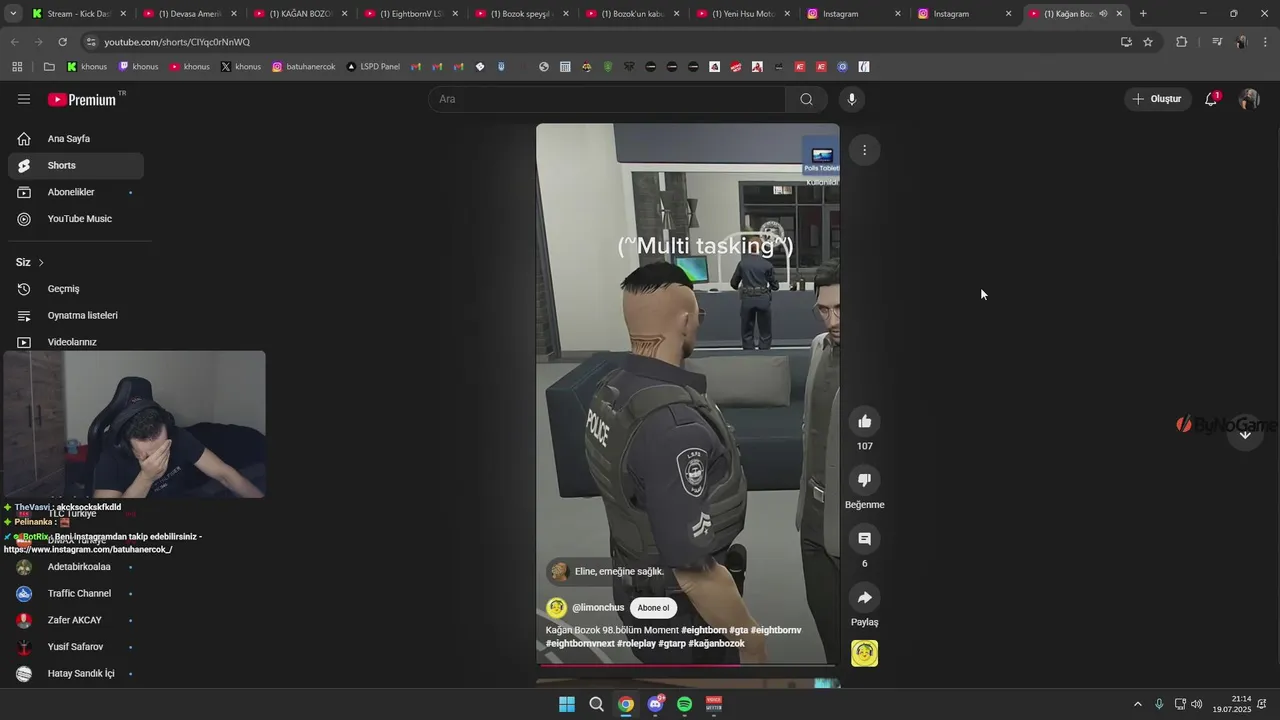Click the Abone ol subscribe button
This screenshot has width=1280, height=720.
(x=653, y=608)
